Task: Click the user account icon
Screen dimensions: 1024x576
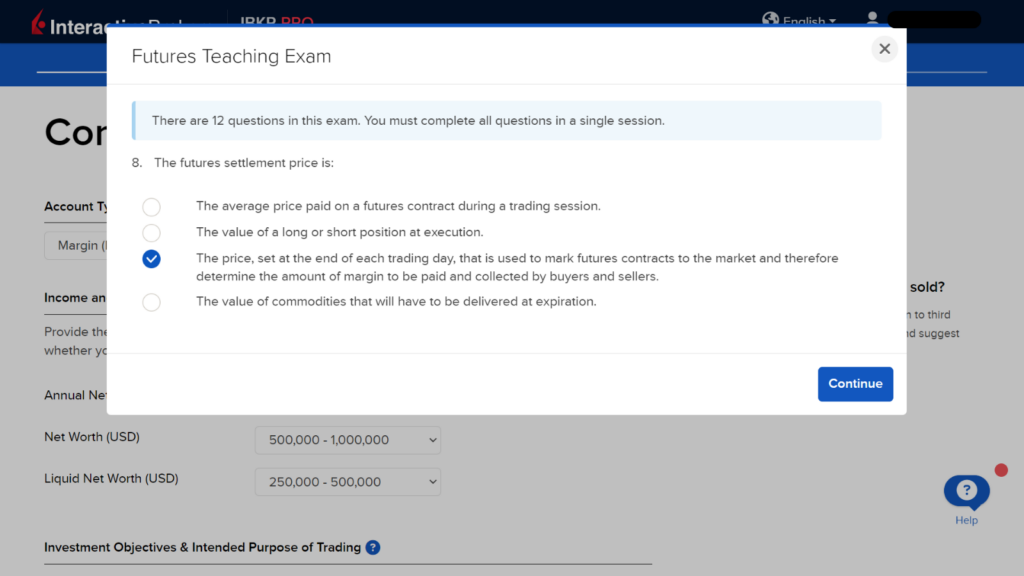Action: [x=872, y=18]
